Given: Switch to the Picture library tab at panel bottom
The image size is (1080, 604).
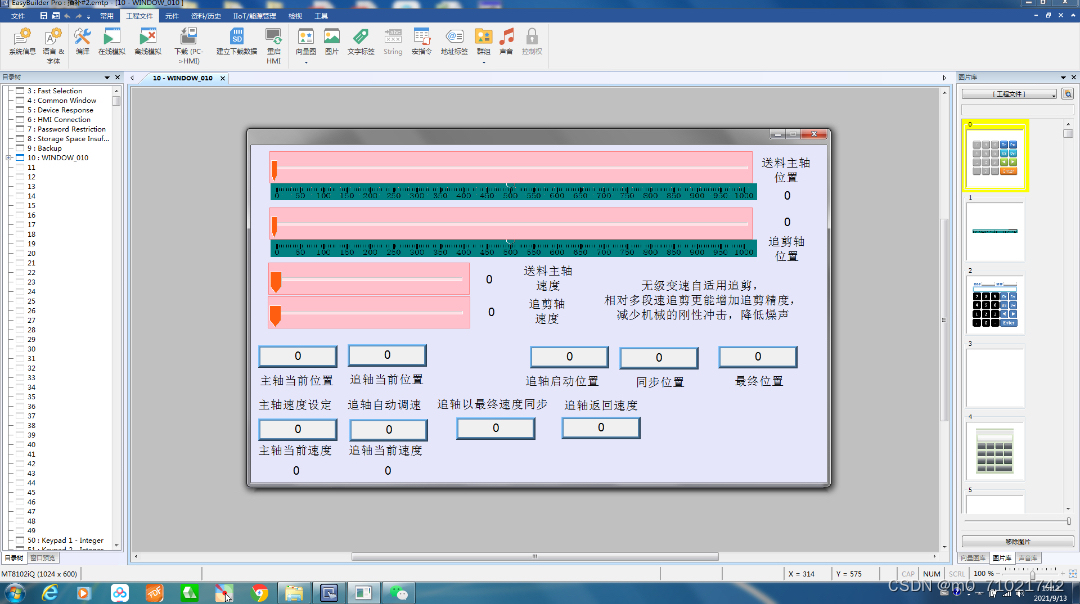Looking at the screenshot, I should 1002,558.
